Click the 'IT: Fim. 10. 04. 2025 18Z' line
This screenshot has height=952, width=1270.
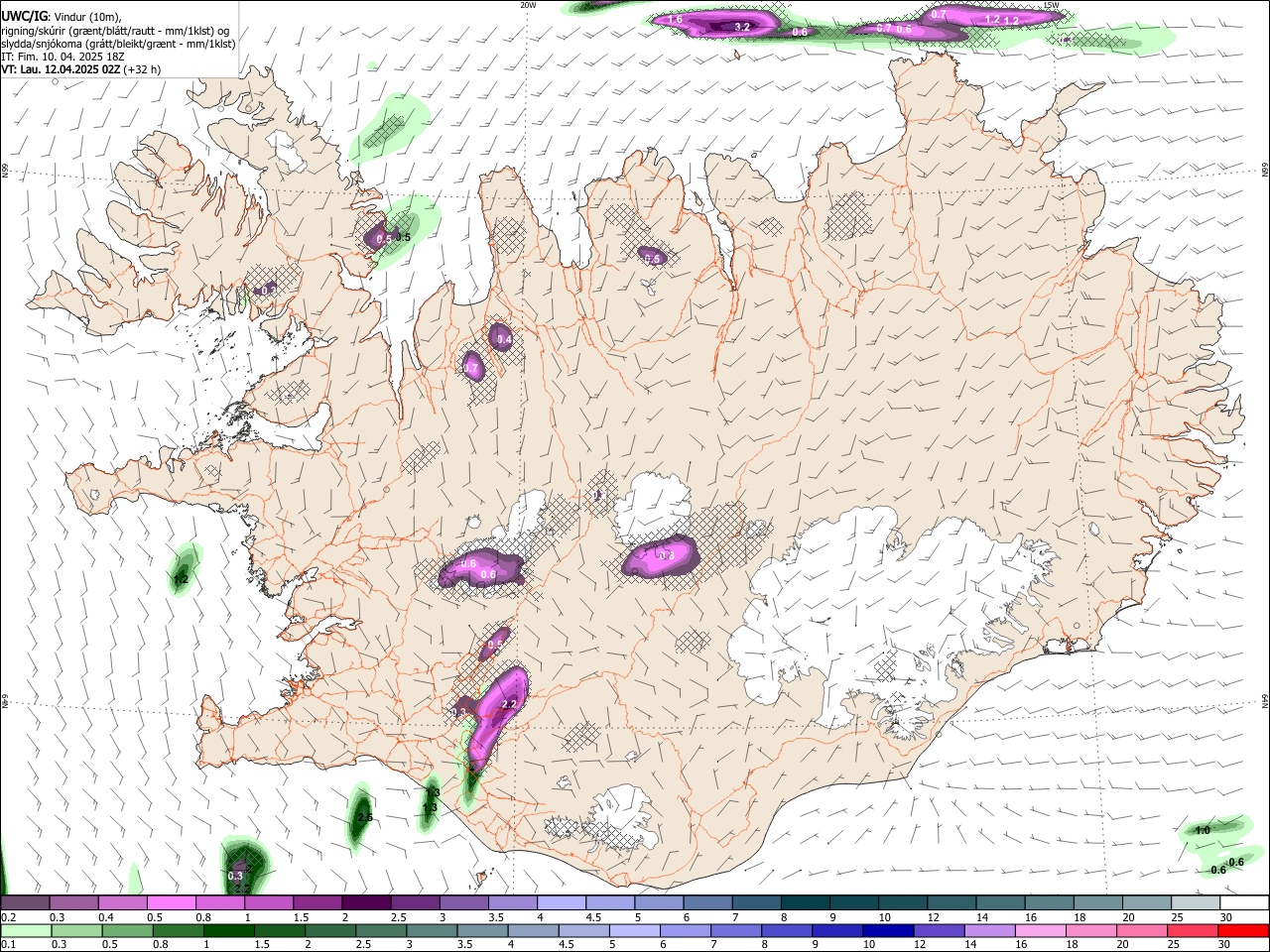click(63, 57)
